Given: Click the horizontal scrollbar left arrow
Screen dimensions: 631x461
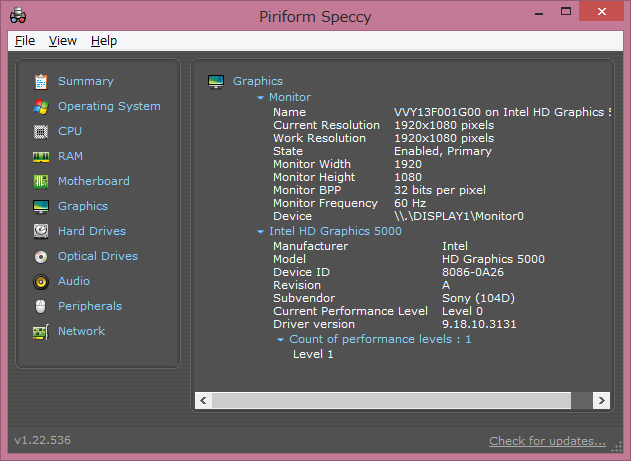Looking at the screenshot, I should pyautogui.click(x=203, y=400).
